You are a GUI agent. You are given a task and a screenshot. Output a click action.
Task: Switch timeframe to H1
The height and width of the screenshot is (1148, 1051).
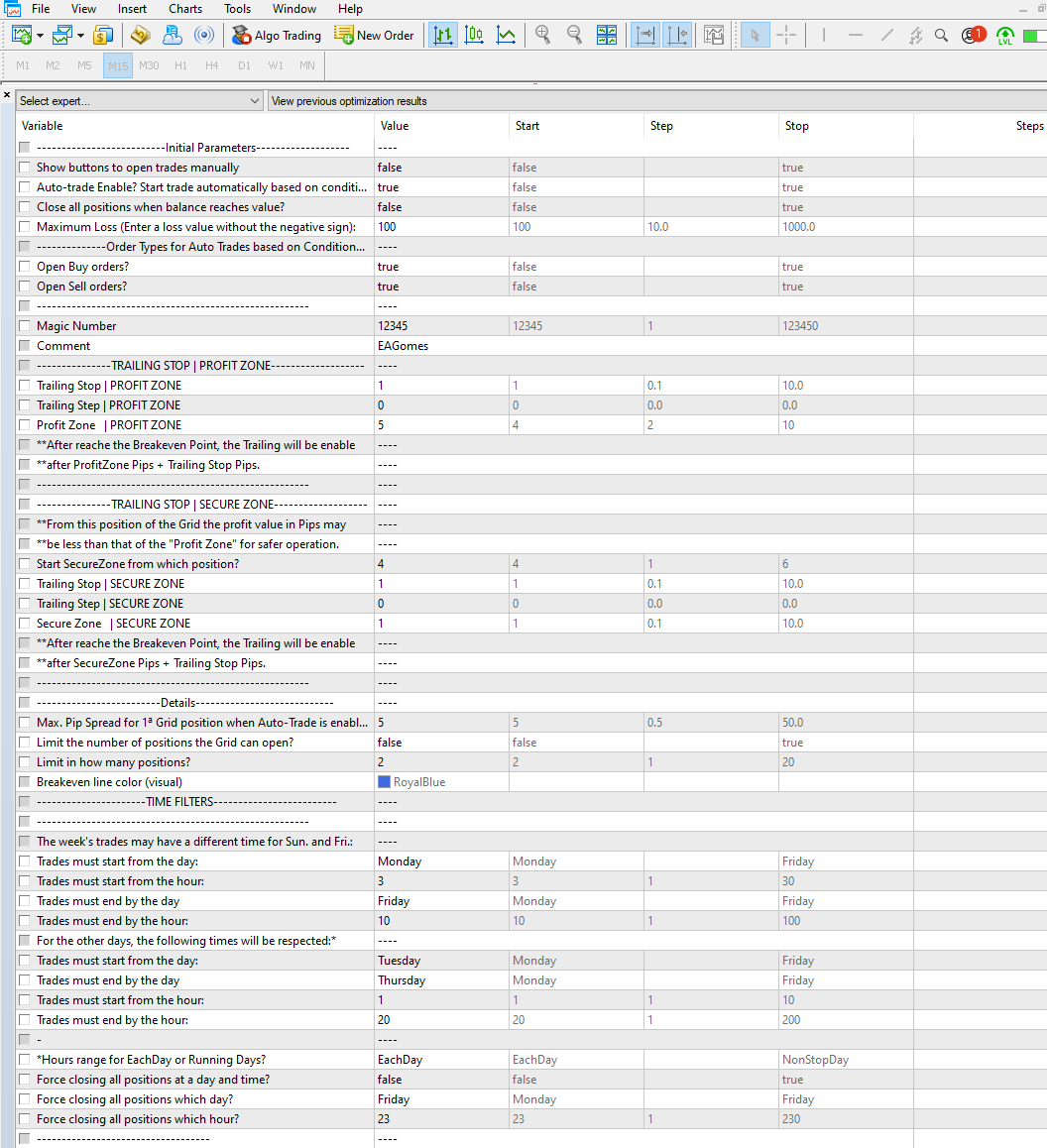click(x=180, y=65)
